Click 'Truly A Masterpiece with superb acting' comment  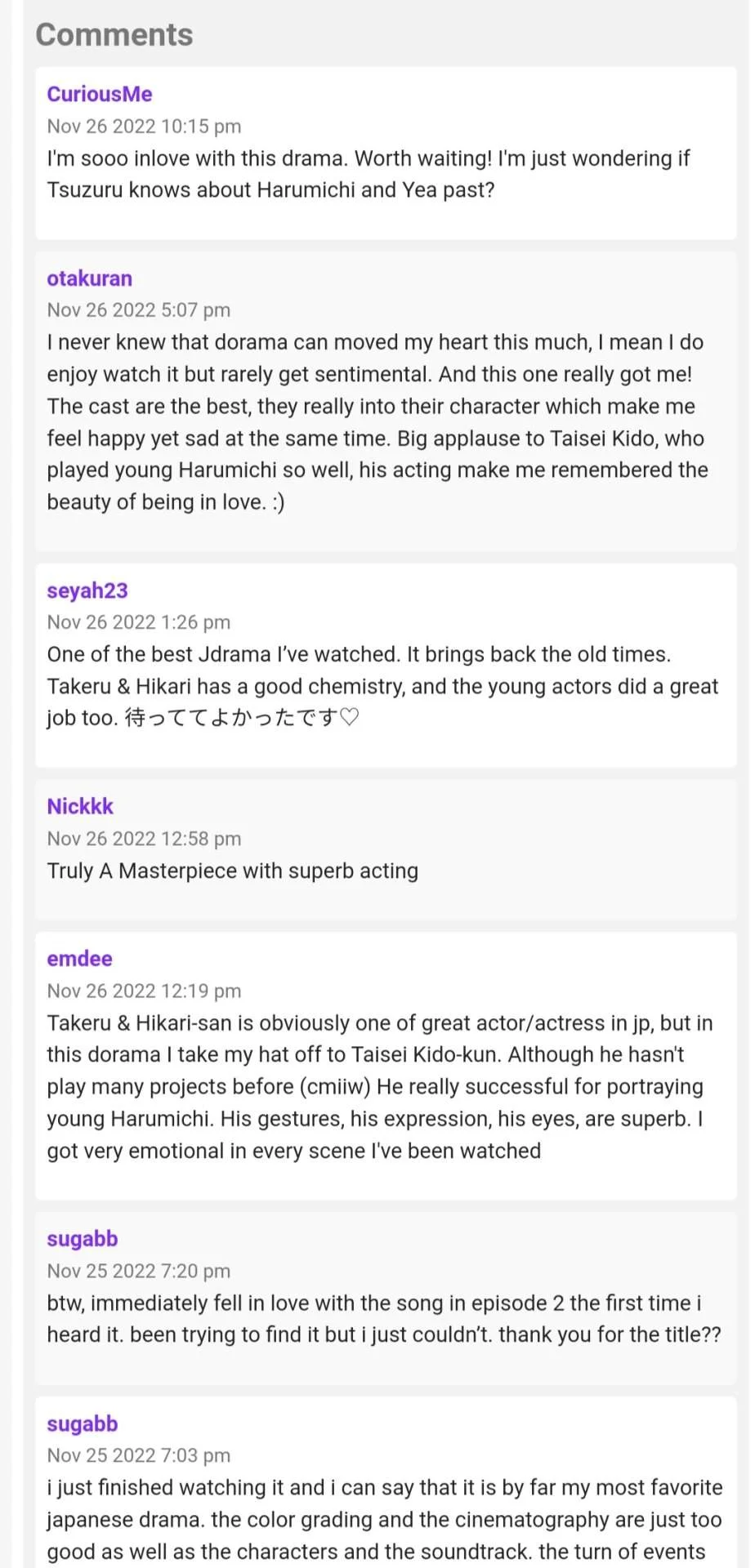[x=233, y=871]
